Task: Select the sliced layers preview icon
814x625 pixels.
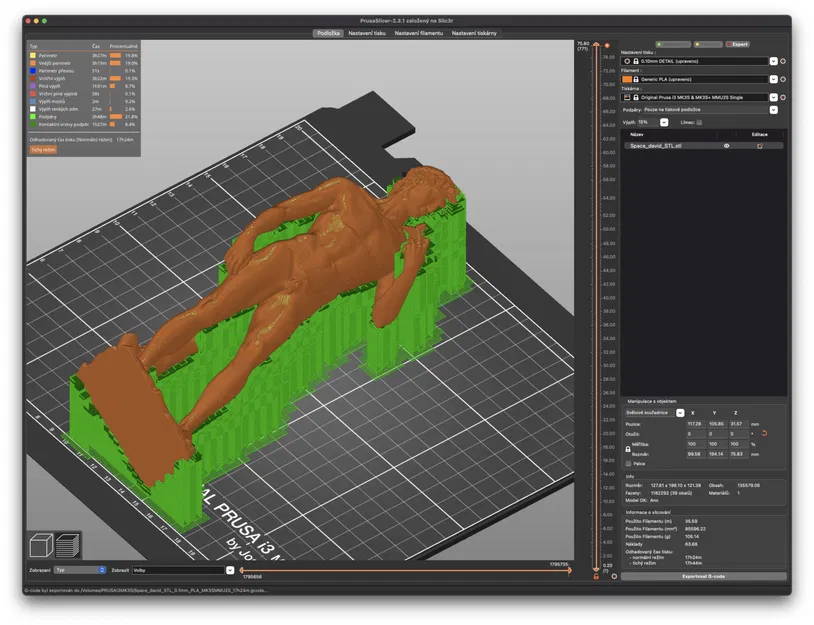Action: [x=67, y=545]
